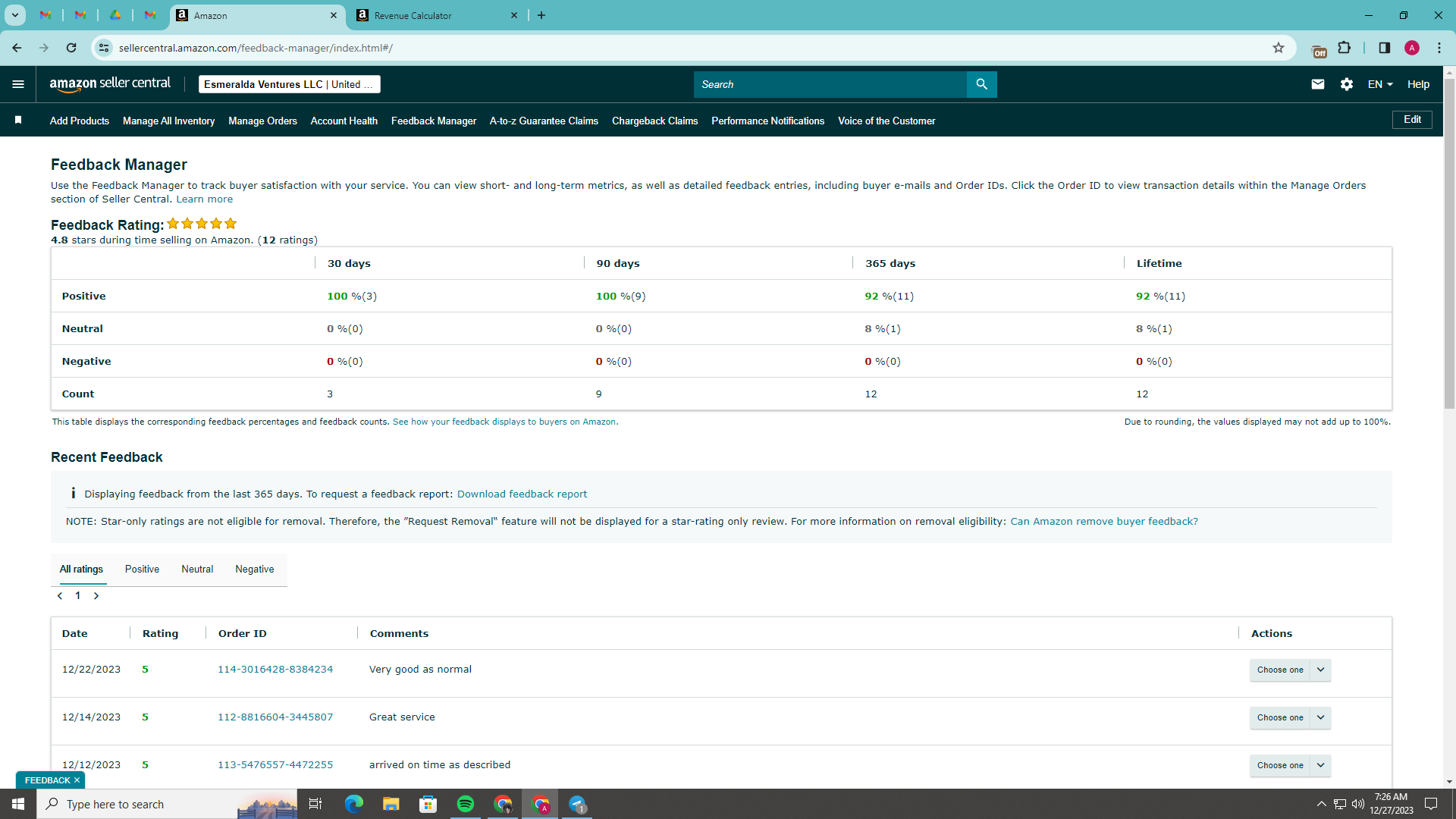
Task: Open Feedback Manager menu item
Action: pos(434,121)
